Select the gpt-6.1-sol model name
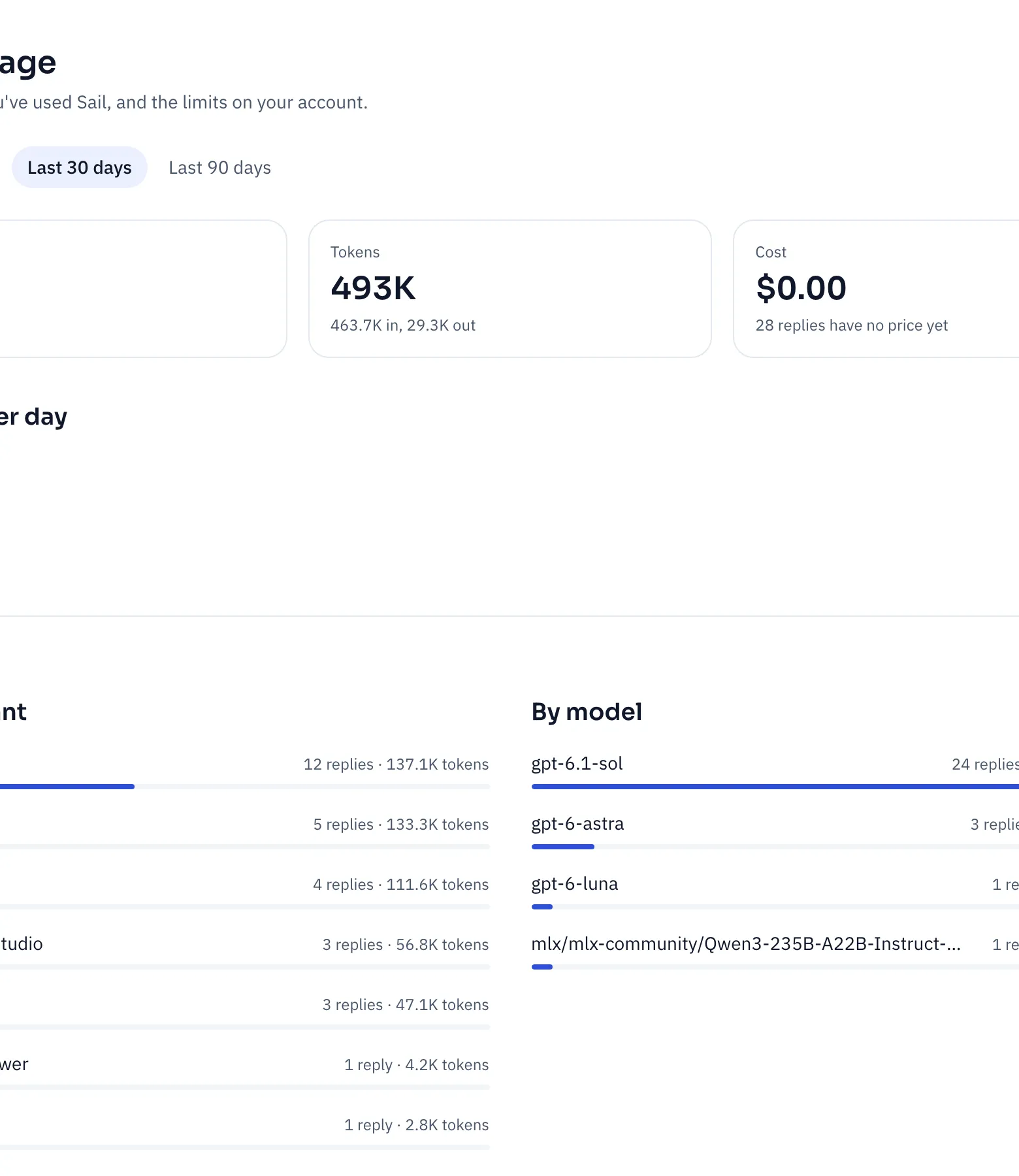The height and width of the screenshot is (1176, 1019). [577, 764]
